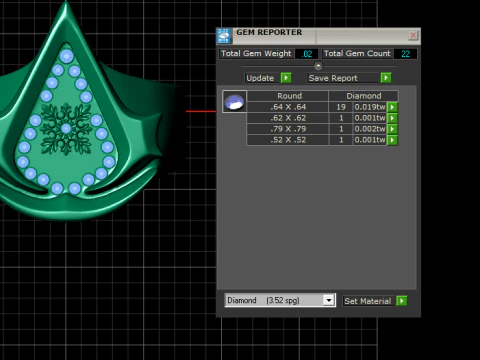Select the .64 X .64 size cell

(x=288, y=107)
